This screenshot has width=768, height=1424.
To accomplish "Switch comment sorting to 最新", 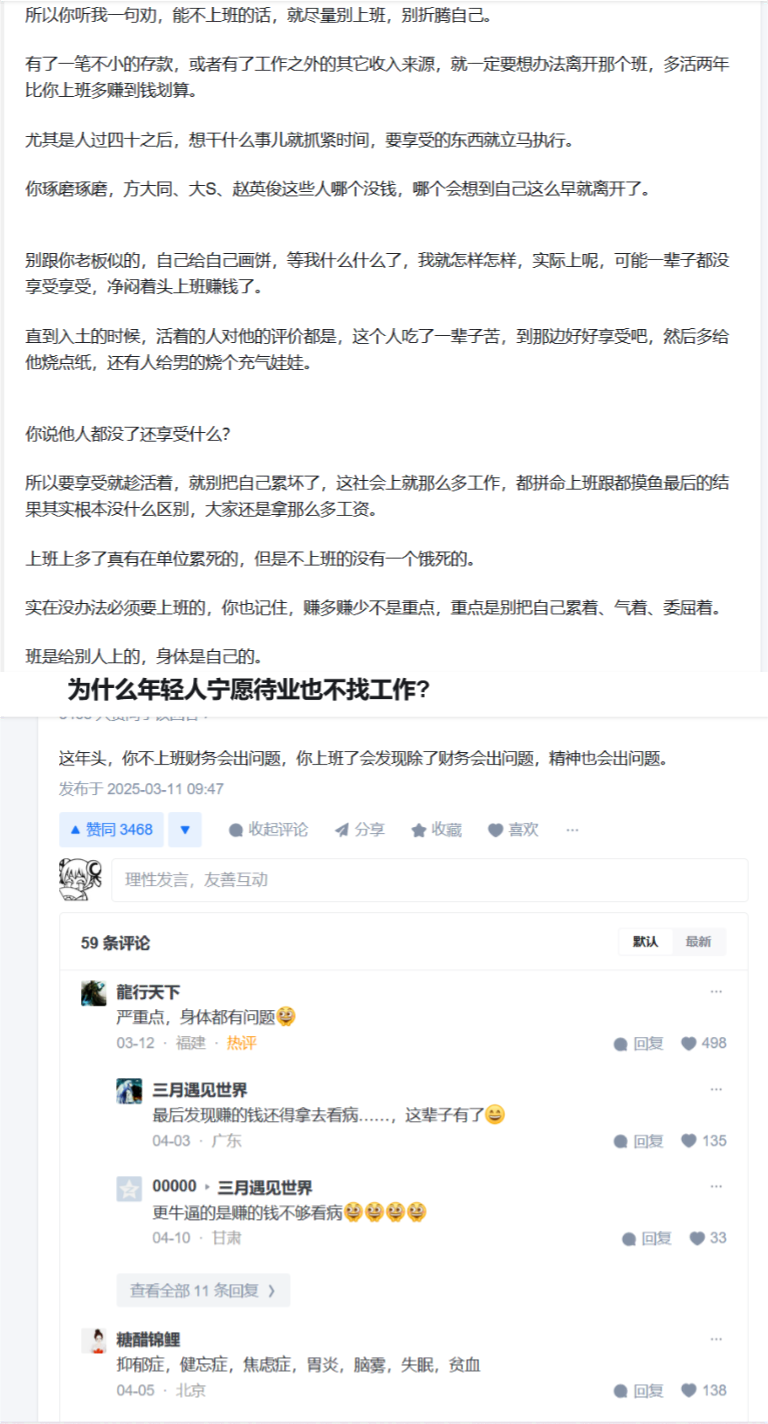I will (x=698, y=942).
